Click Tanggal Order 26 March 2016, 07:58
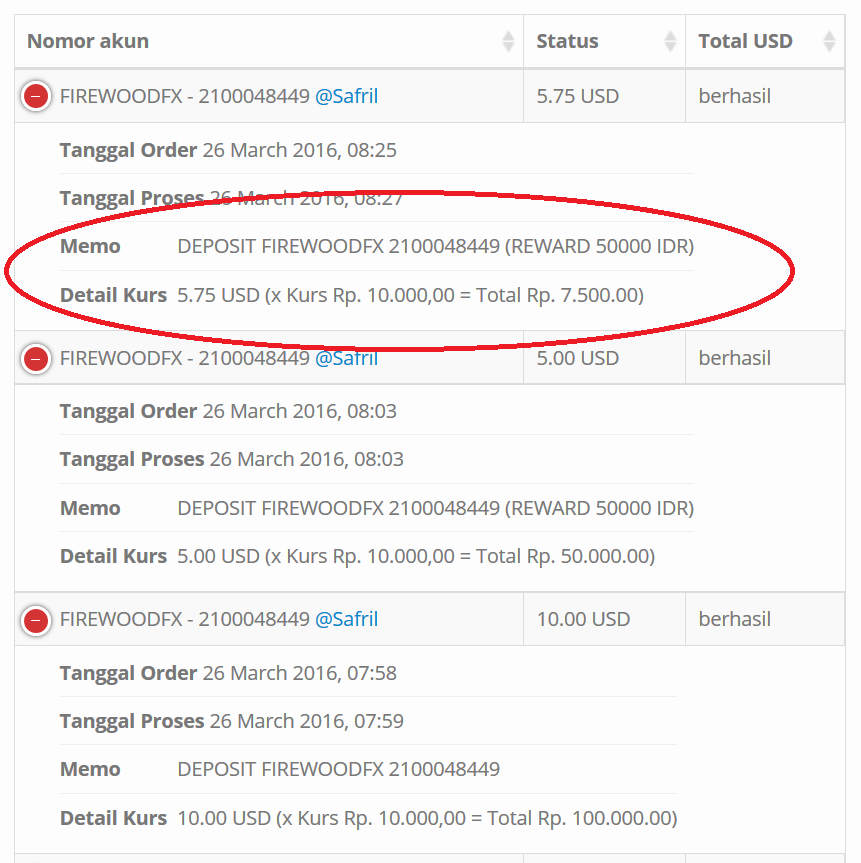The height and width of the screenshot is (863, 861). point(228,673)
